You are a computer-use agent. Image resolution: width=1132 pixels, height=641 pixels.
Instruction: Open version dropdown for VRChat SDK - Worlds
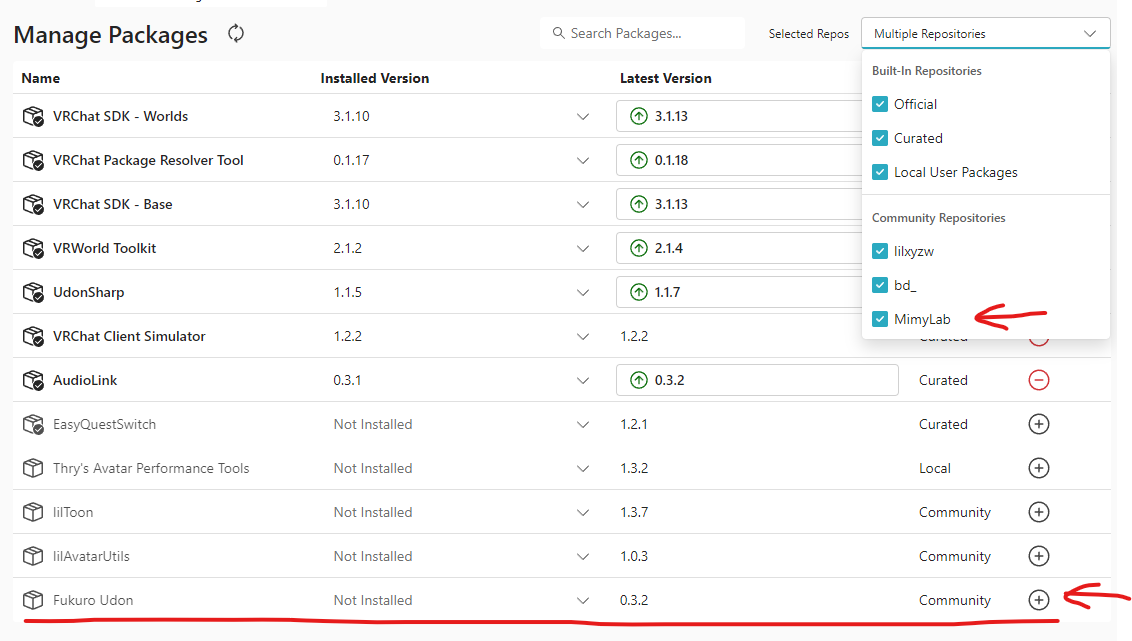click(x=583, y=116)
